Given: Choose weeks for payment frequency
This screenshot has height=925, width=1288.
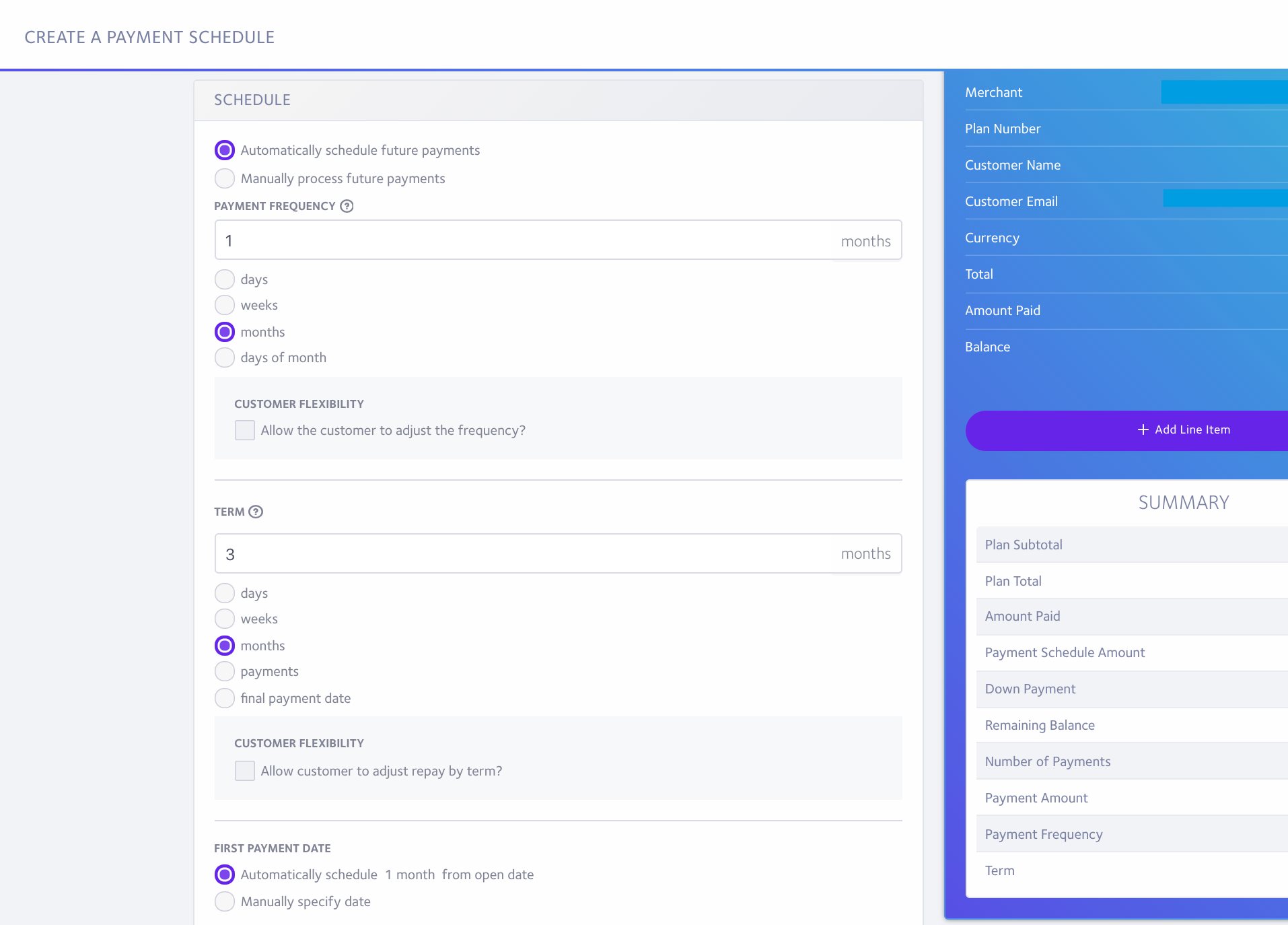Looking at the screenshot, I should 225,305.
